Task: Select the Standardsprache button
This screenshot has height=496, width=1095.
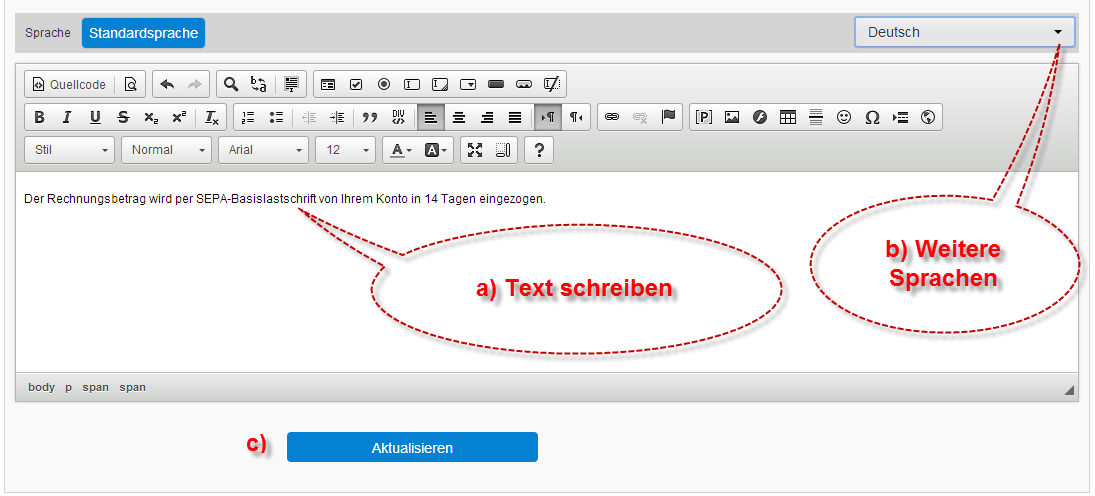Action: click(143, 33)
